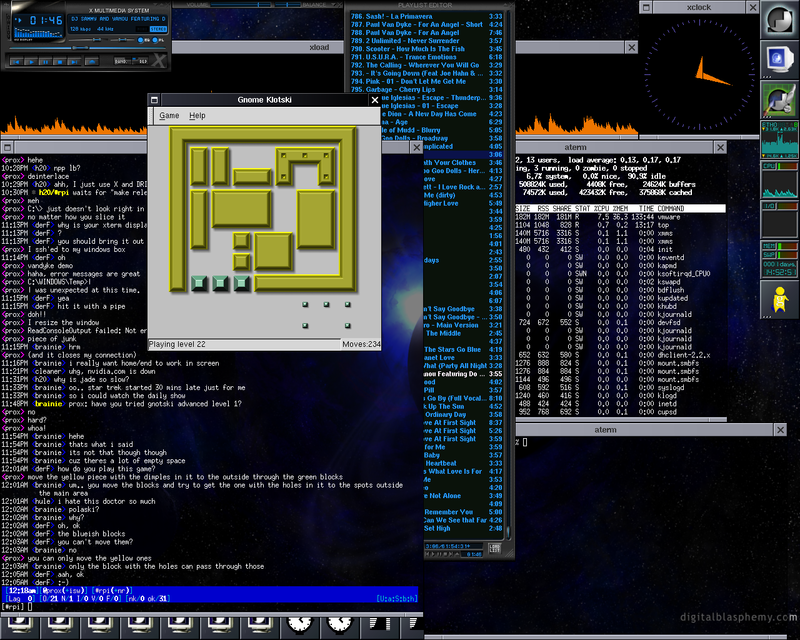The width and height of the screenshot is (800, 640).
Task: Focus the IRC [#rpi] input line
Action: tap(209, 606)
